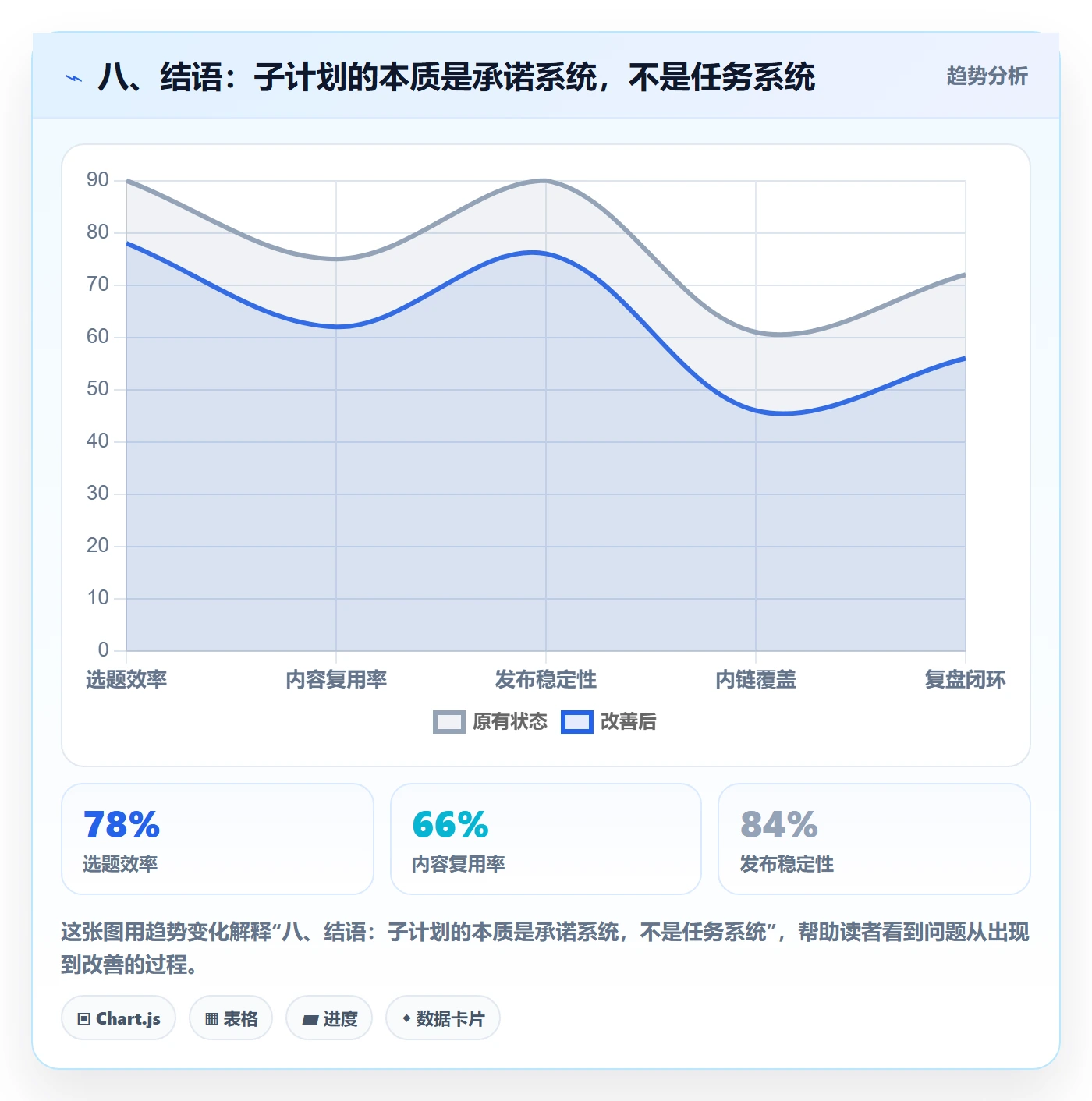Click the description paragraph below stat cards

(x=545, y=948)
